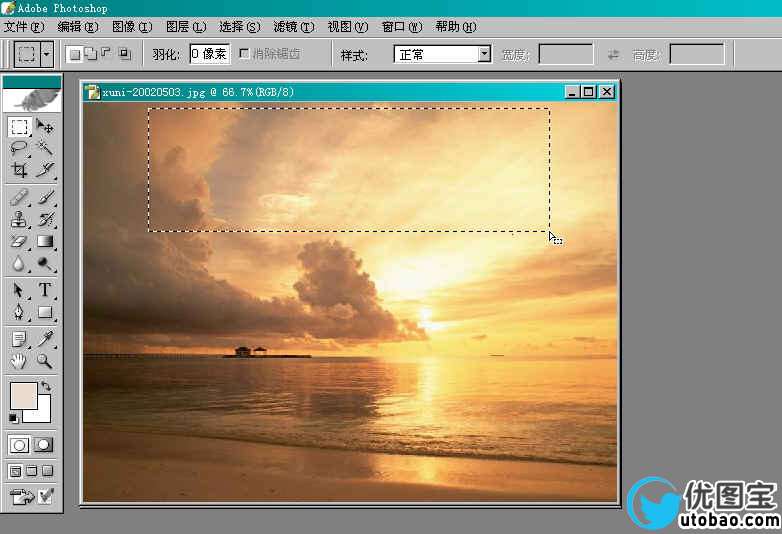Open the 编辑(E) menu
Viewport: 782px width, 534px height.
pos(78,26)
